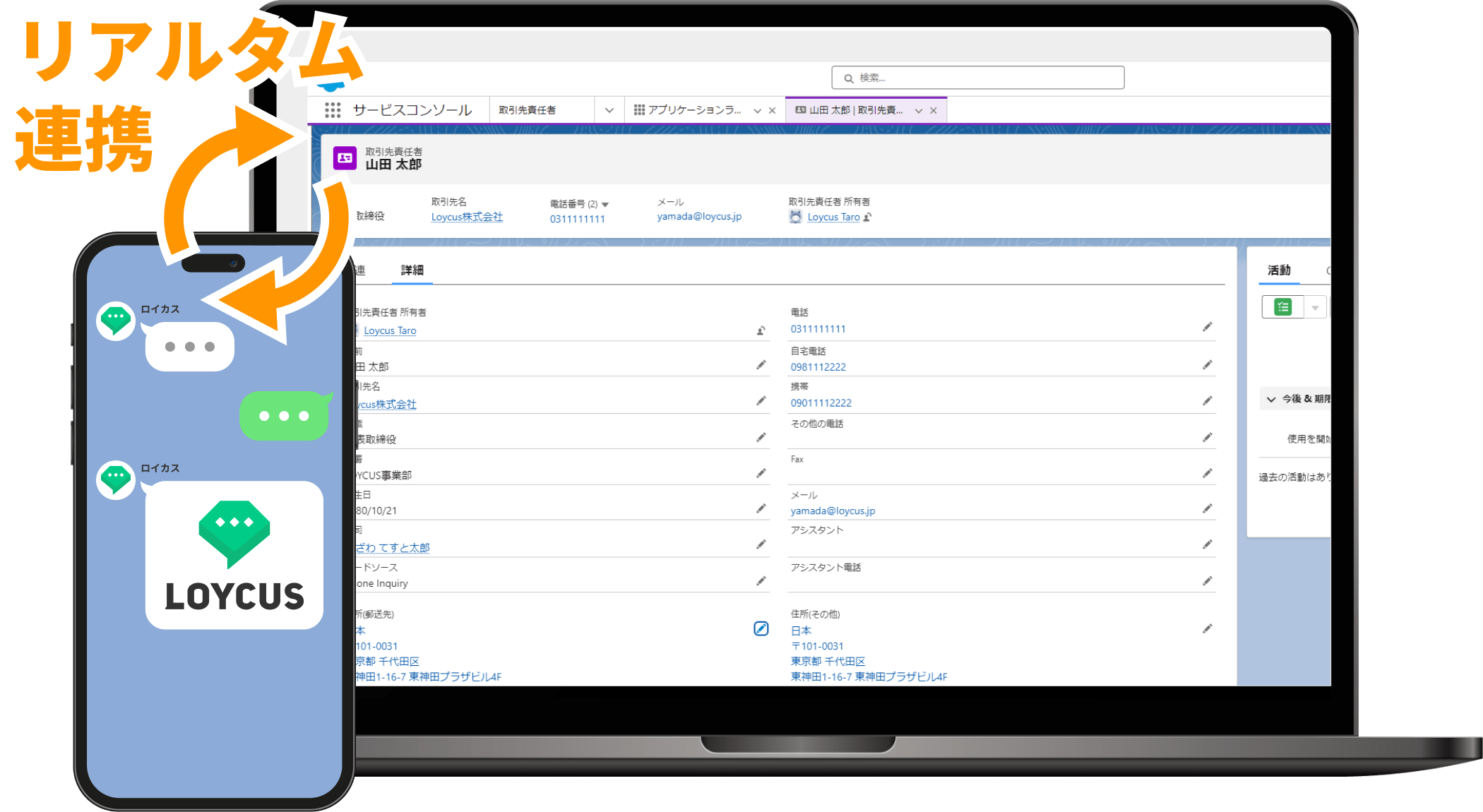Click the サービスコンソール app name
The height and width of the screenshot is (812, 1483).
pos(412,110)
